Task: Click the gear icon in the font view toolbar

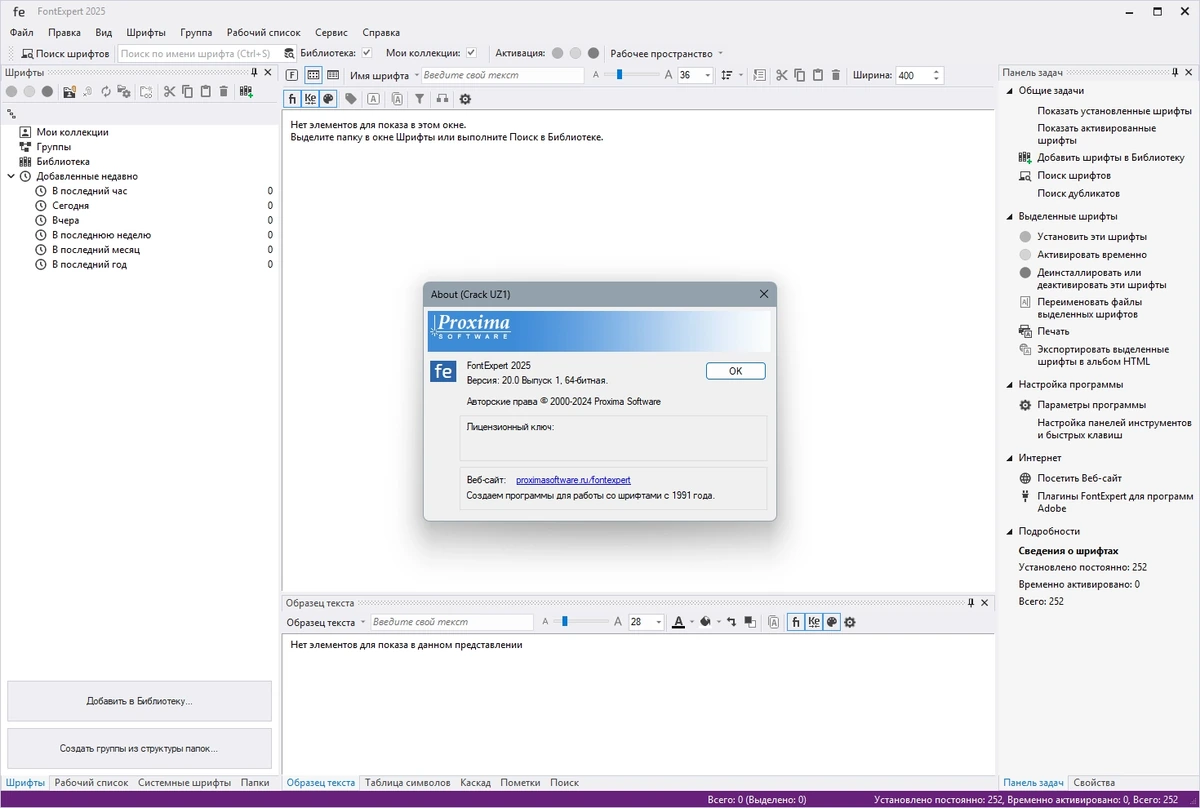Action: [465, 99]
